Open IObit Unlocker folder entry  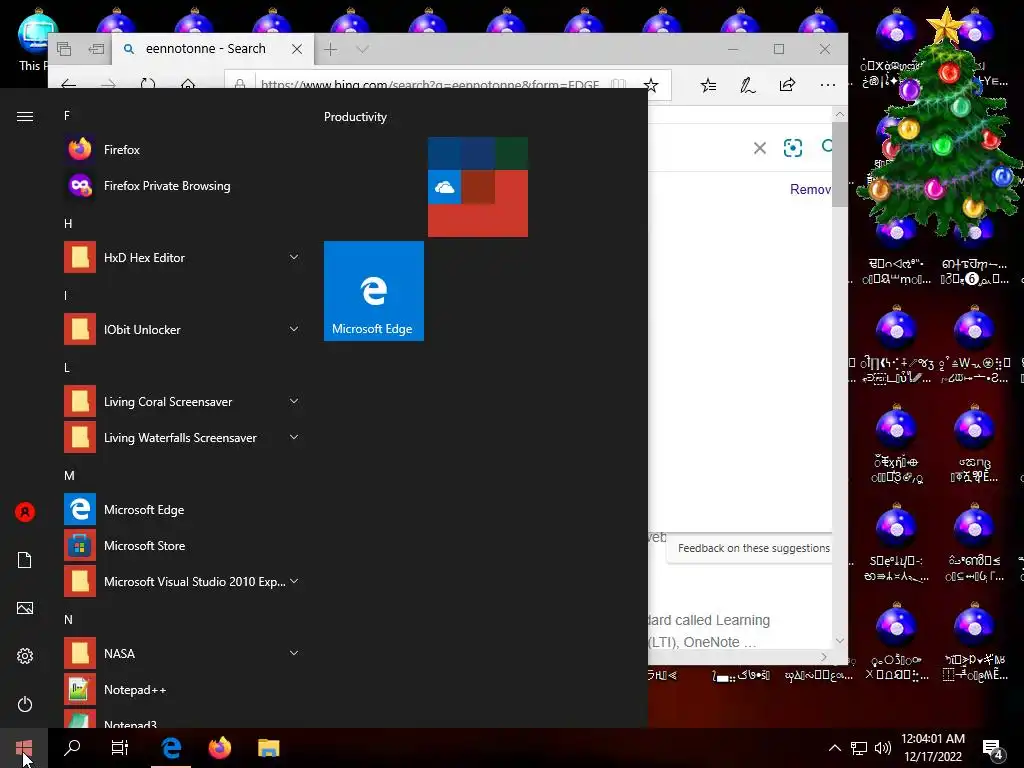pos(183,329)
